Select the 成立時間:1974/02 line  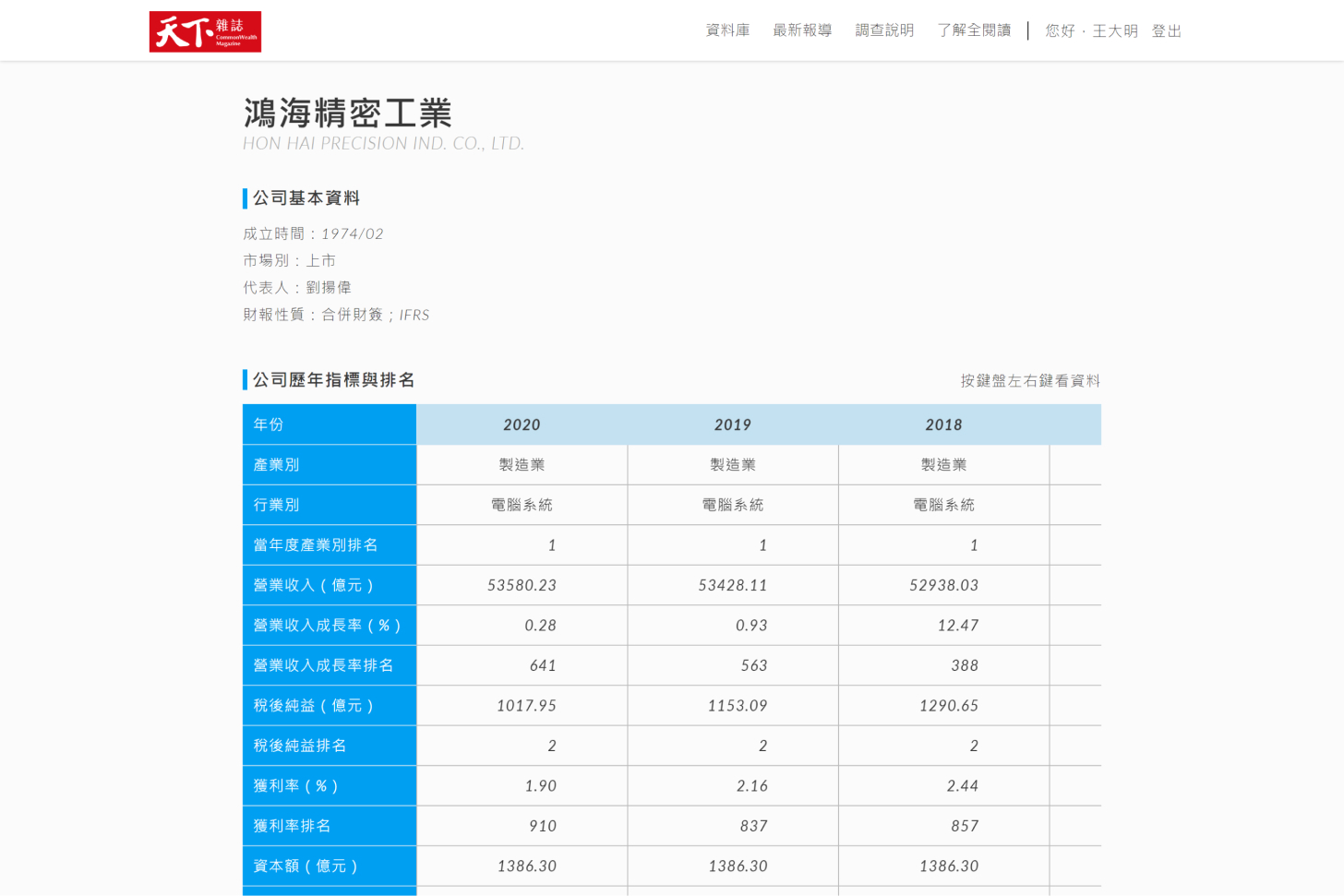pos(313,234)
